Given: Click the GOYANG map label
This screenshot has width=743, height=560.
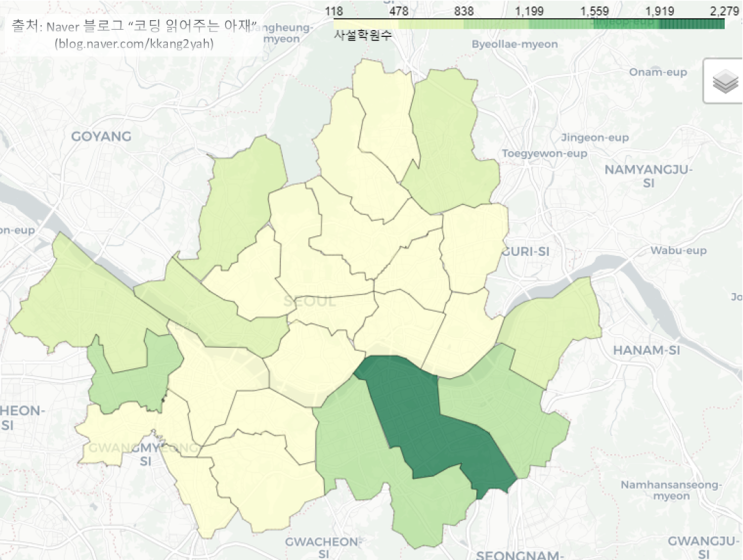Looking at the screenshot, I should coord(101,136).
